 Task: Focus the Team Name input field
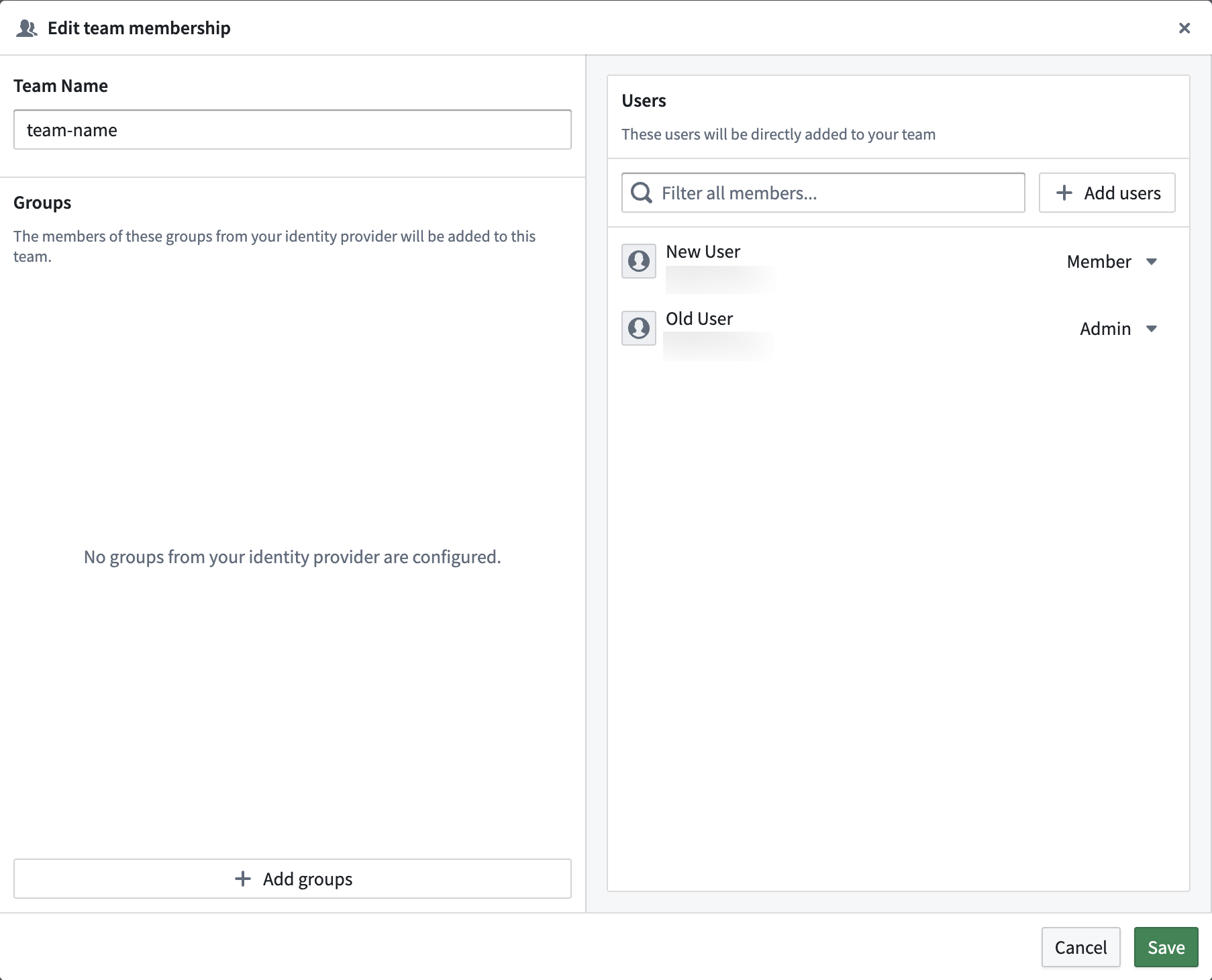click(x=293, y=130)
